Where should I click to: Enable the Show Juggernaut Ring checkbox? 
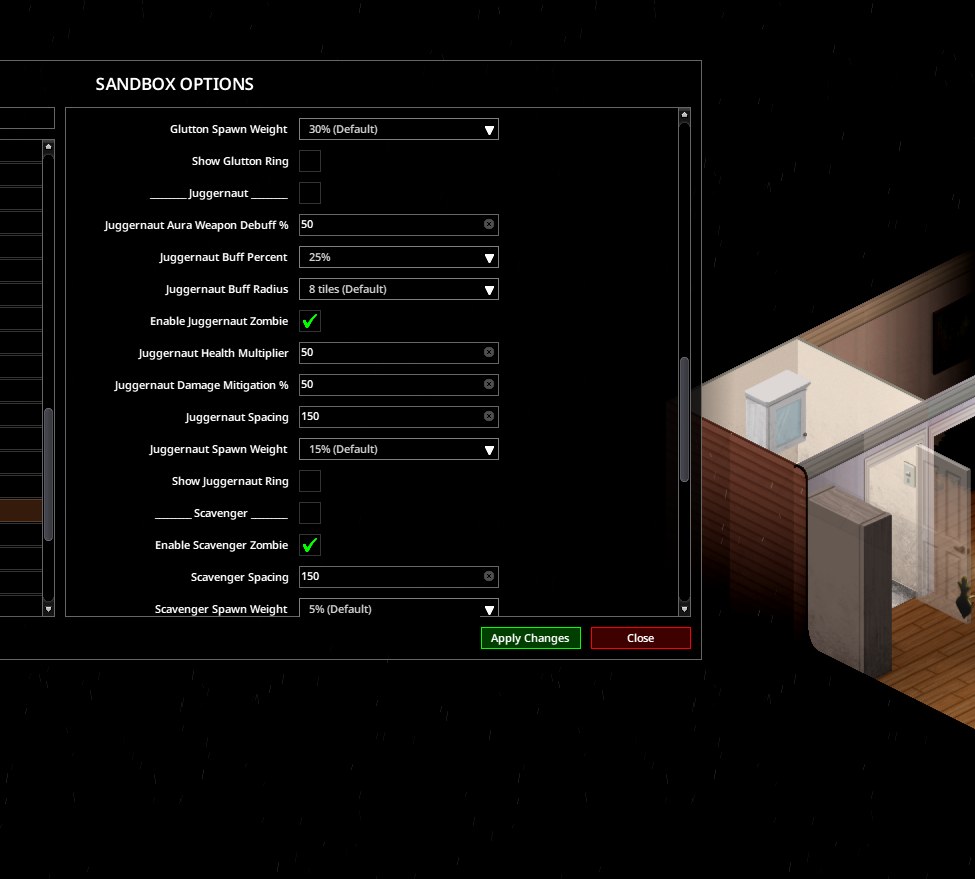(310, 481)
